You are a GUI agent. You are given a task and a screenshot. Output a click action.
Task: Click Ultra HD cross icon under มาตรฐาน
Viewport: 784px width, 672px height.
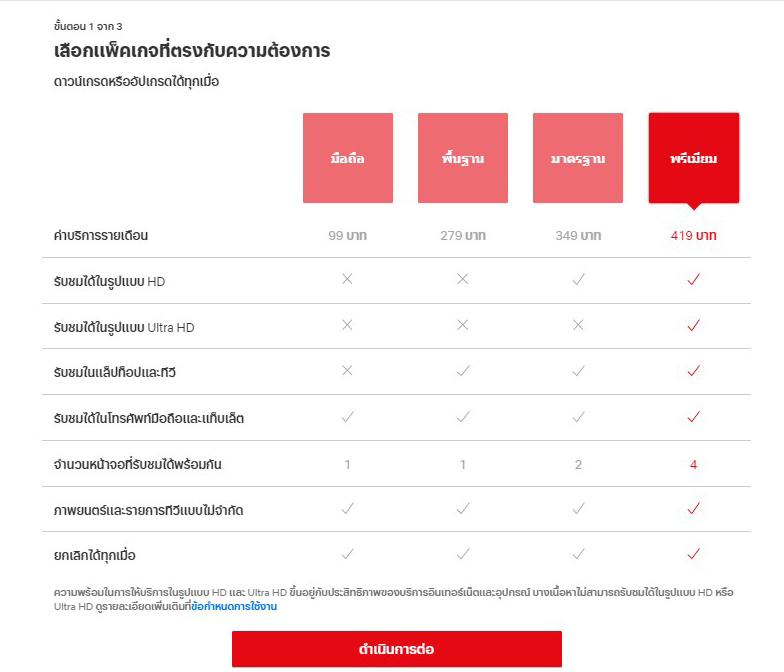coord(578,325)
